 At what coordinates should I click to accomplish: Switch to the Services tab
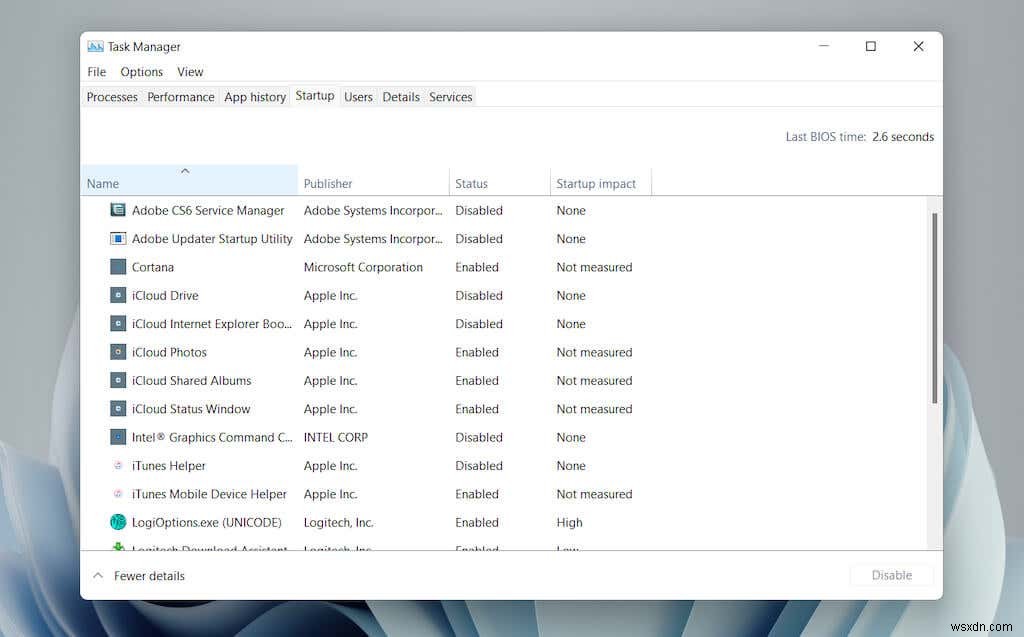point(450,96)
